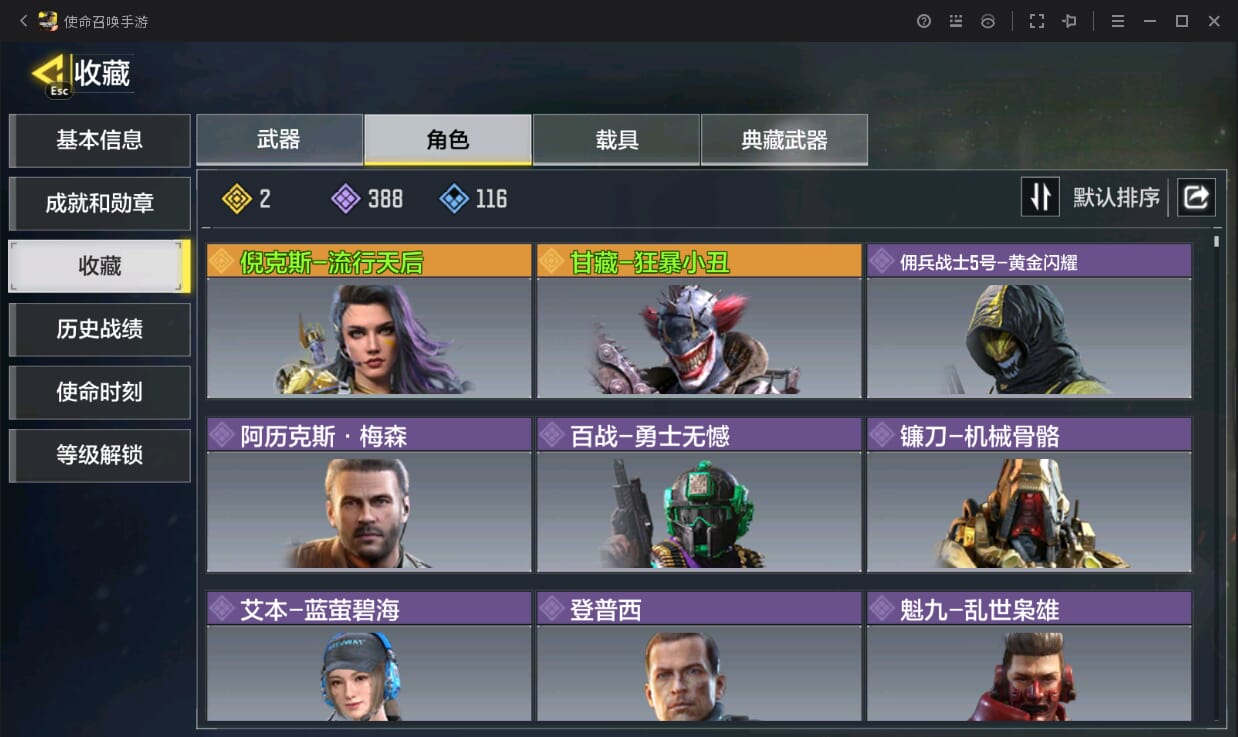1238x737 pixels.
Task: Switch to the 武器 tab
Action: click(279, 139)
